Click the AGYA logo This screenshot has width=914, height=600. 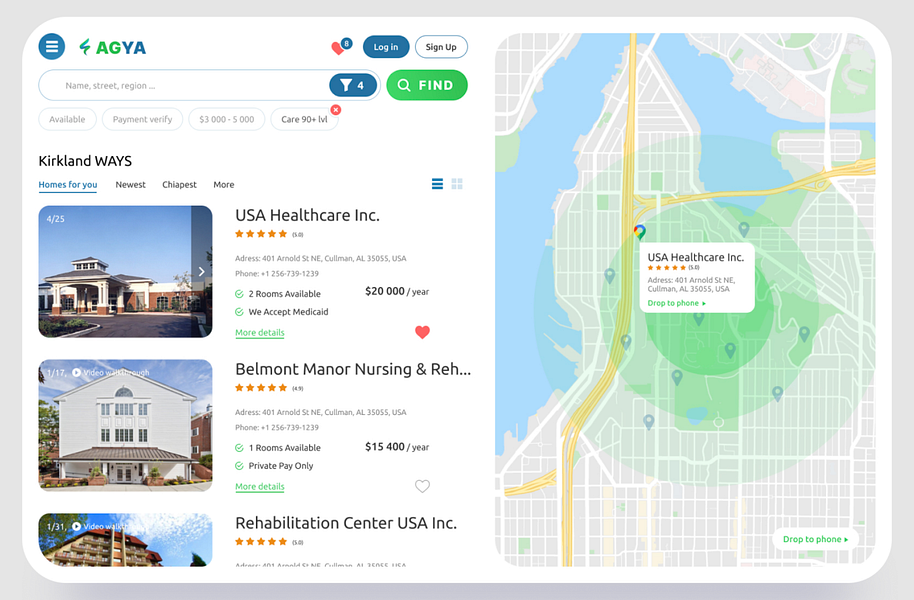(x=113, y=47)
